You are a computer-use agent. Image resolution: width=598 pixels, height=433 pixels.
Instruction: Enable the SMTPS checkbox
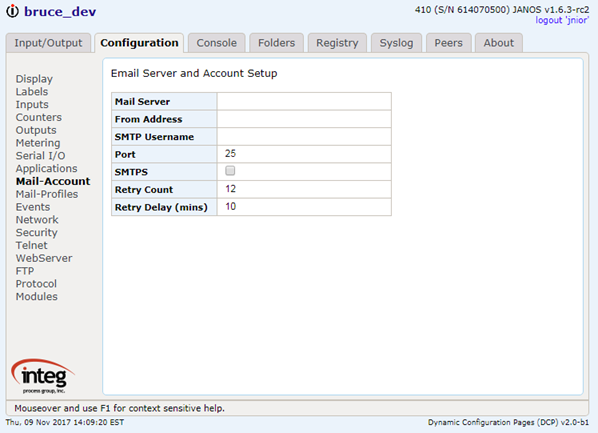pyautogui.click(x=230, y=171)
